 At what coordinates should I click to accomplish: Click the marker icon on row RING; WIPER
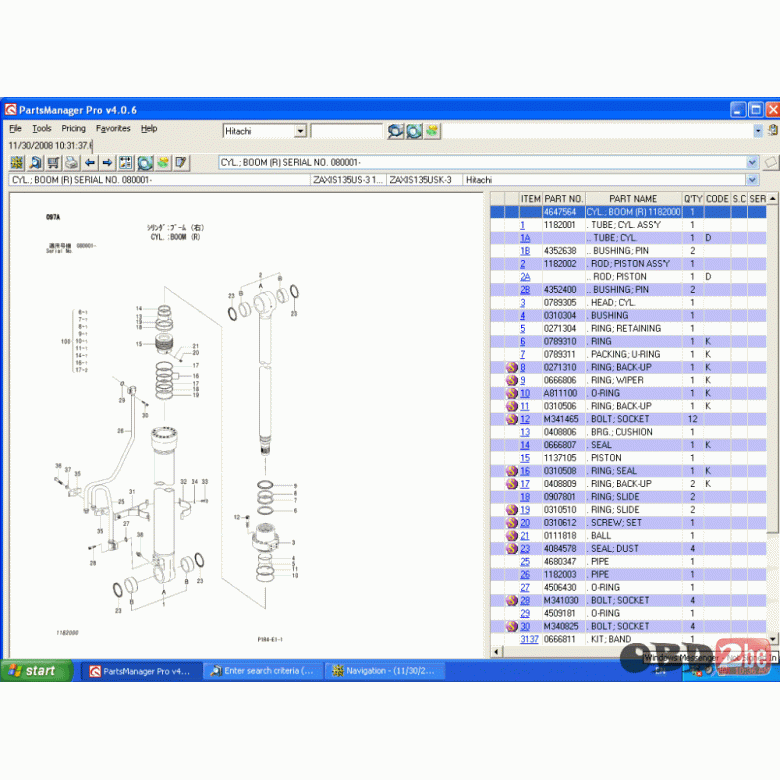tap(512, 381)
